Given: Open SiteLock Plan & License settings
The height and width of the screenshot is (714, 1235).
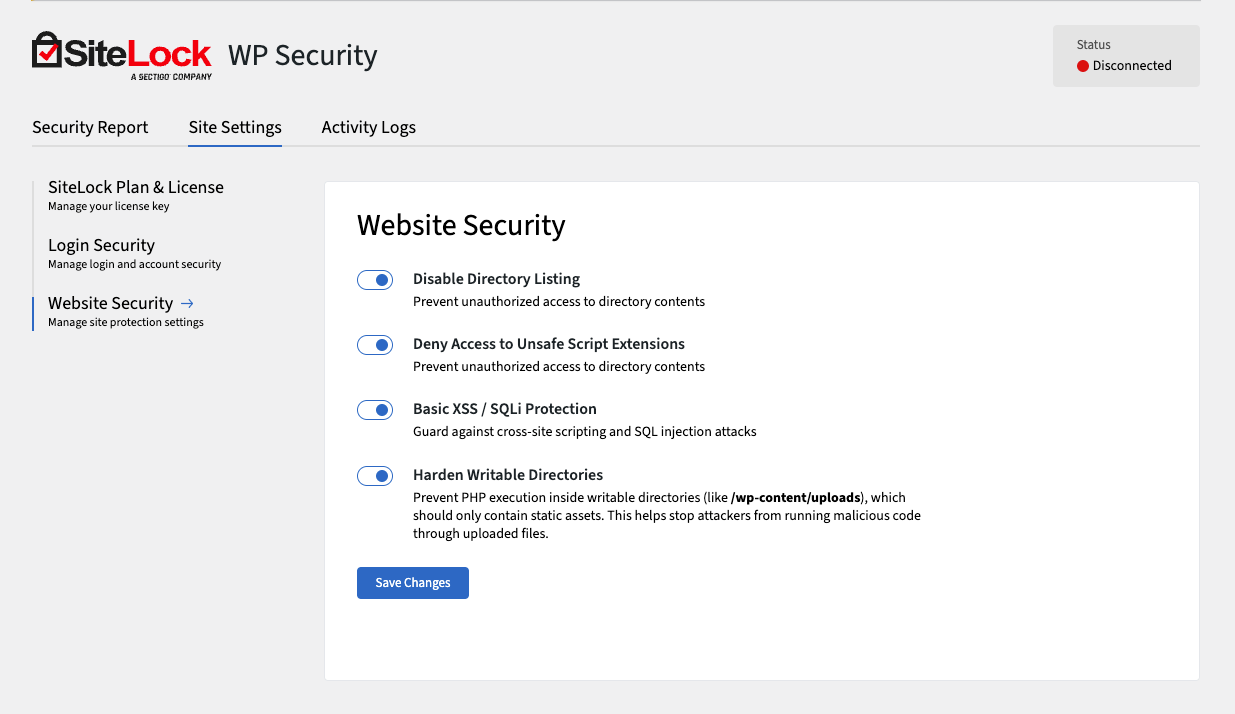Looking at the screenshot, I should [136, 187].
